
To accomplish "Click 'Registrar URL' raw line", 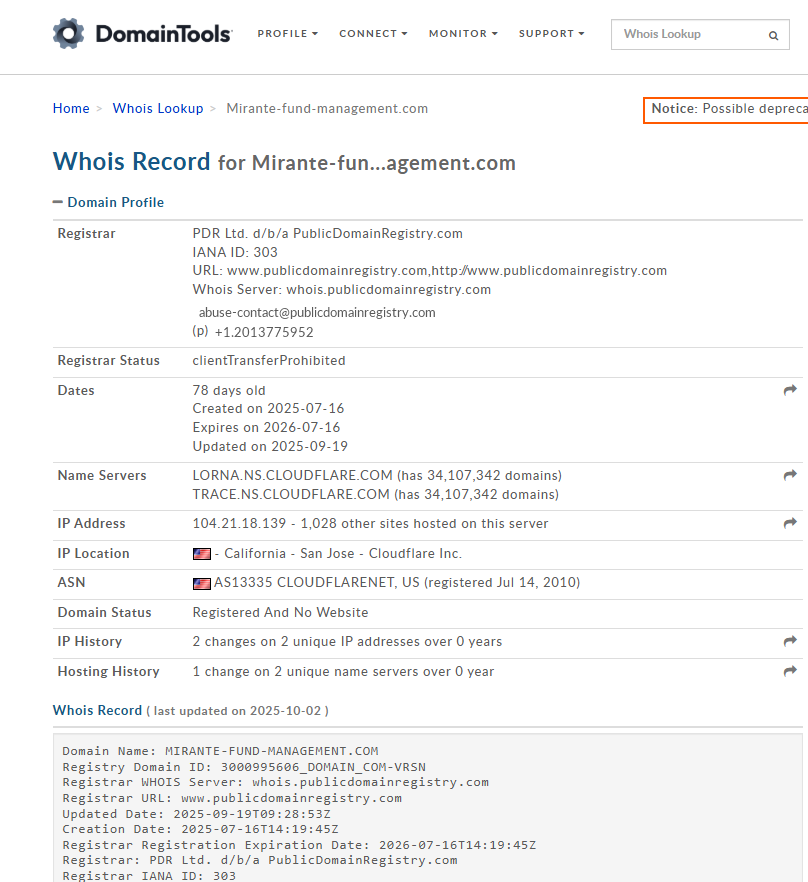I will click(x=232, y=798).
